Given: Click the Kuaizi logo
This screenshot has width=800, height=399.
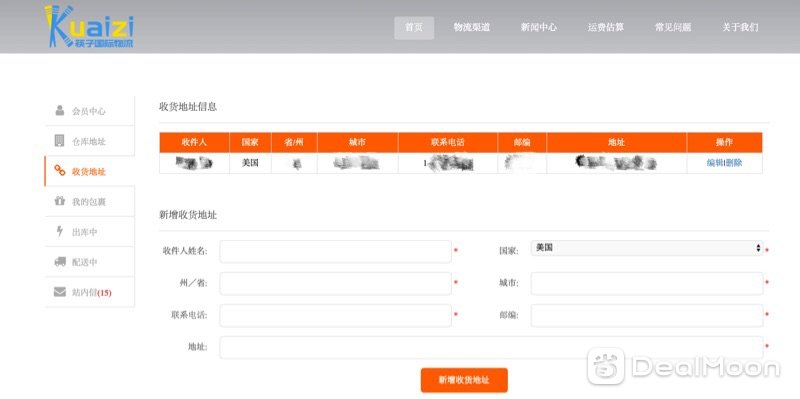Looking at the screenshot, I should tap(89, 27).
